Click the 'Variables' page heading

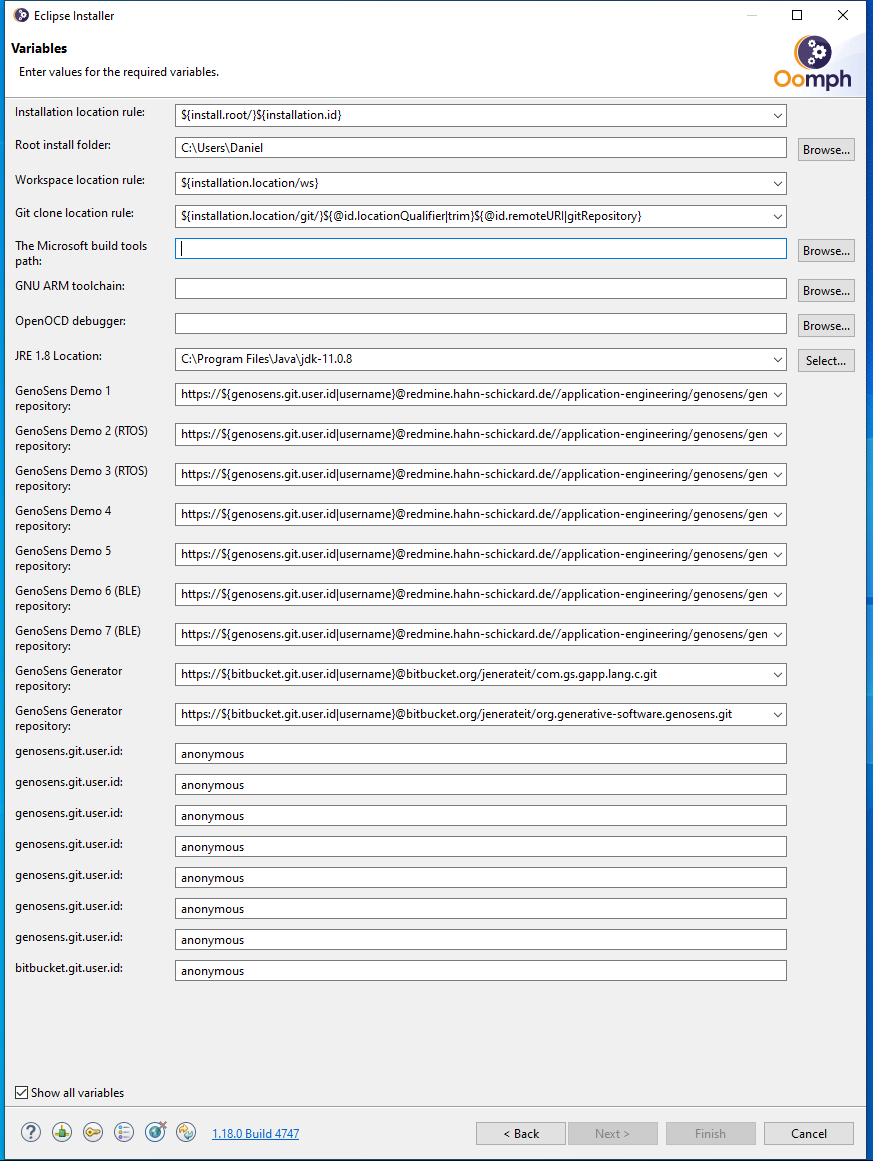click(x=39, y=48)
